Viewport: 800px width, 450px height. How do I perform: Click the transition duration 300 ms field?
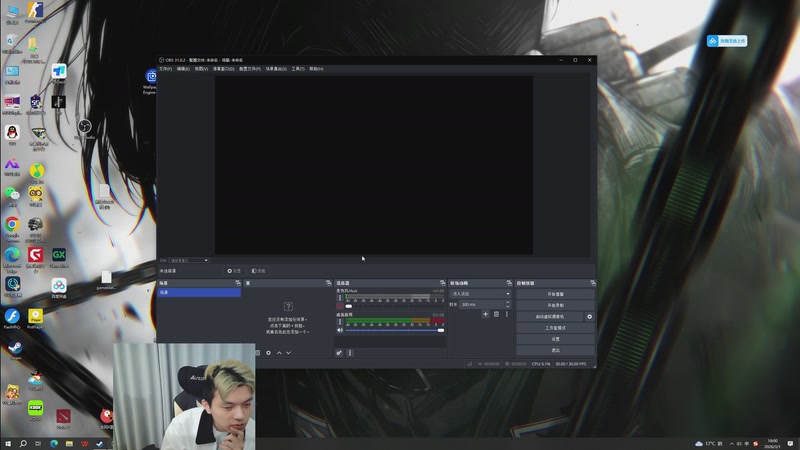[x=482, y=305]
